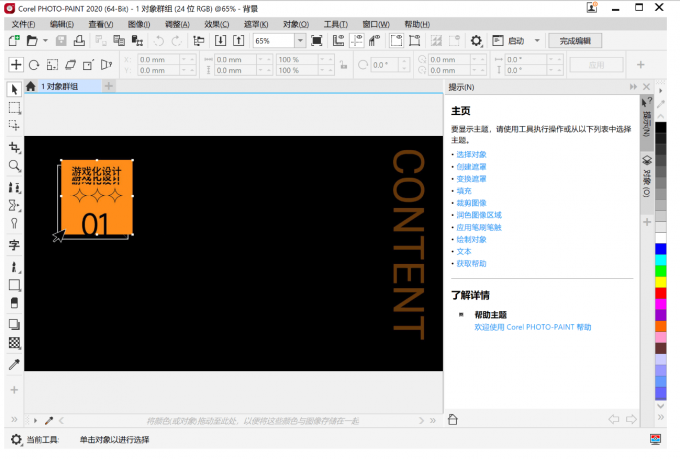680x459 pixels.
Task: Select the Rectangle shape tool
Action: [14, 285]
